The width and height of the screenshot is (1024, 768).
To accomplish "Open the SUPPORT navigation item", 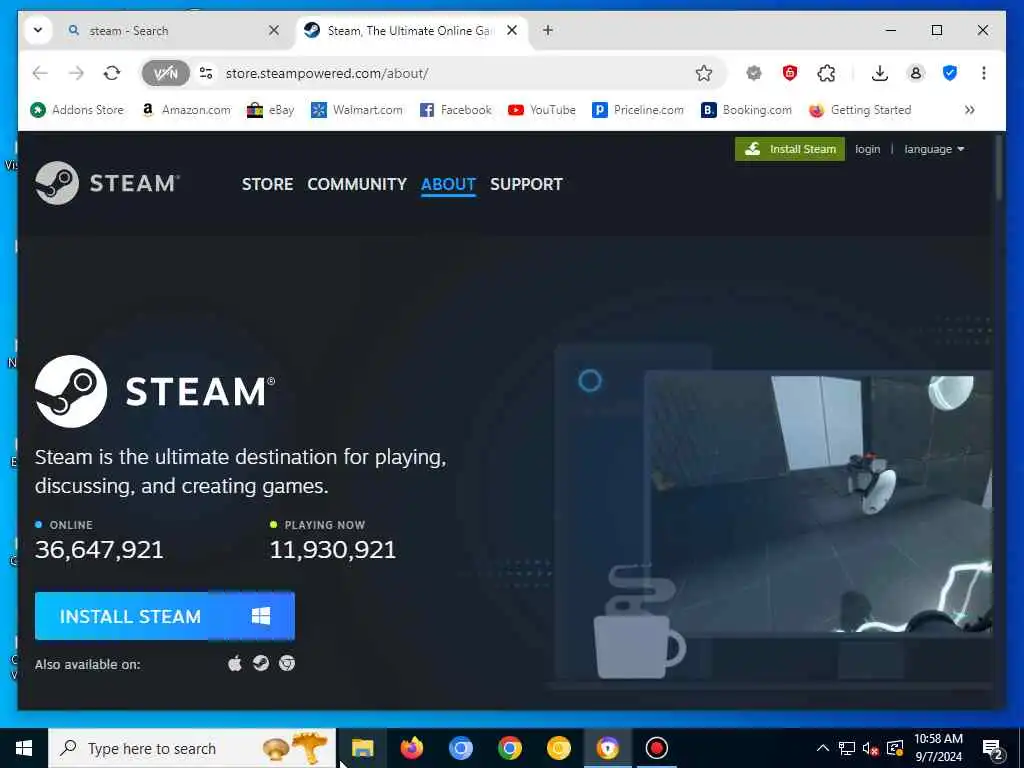I will point(526,184).
